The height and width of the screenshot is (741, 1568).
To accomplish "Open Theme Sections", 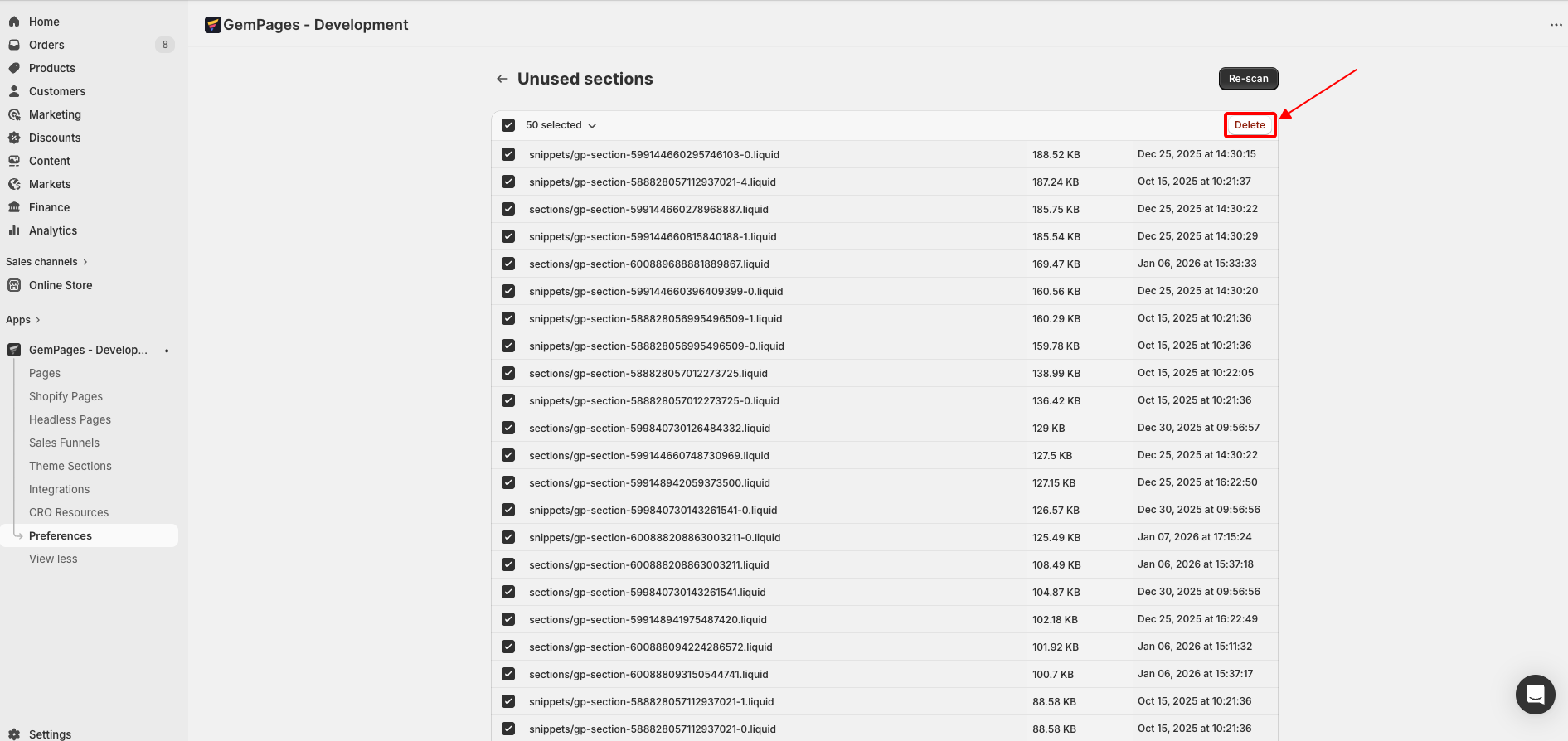I will [70, 466].
